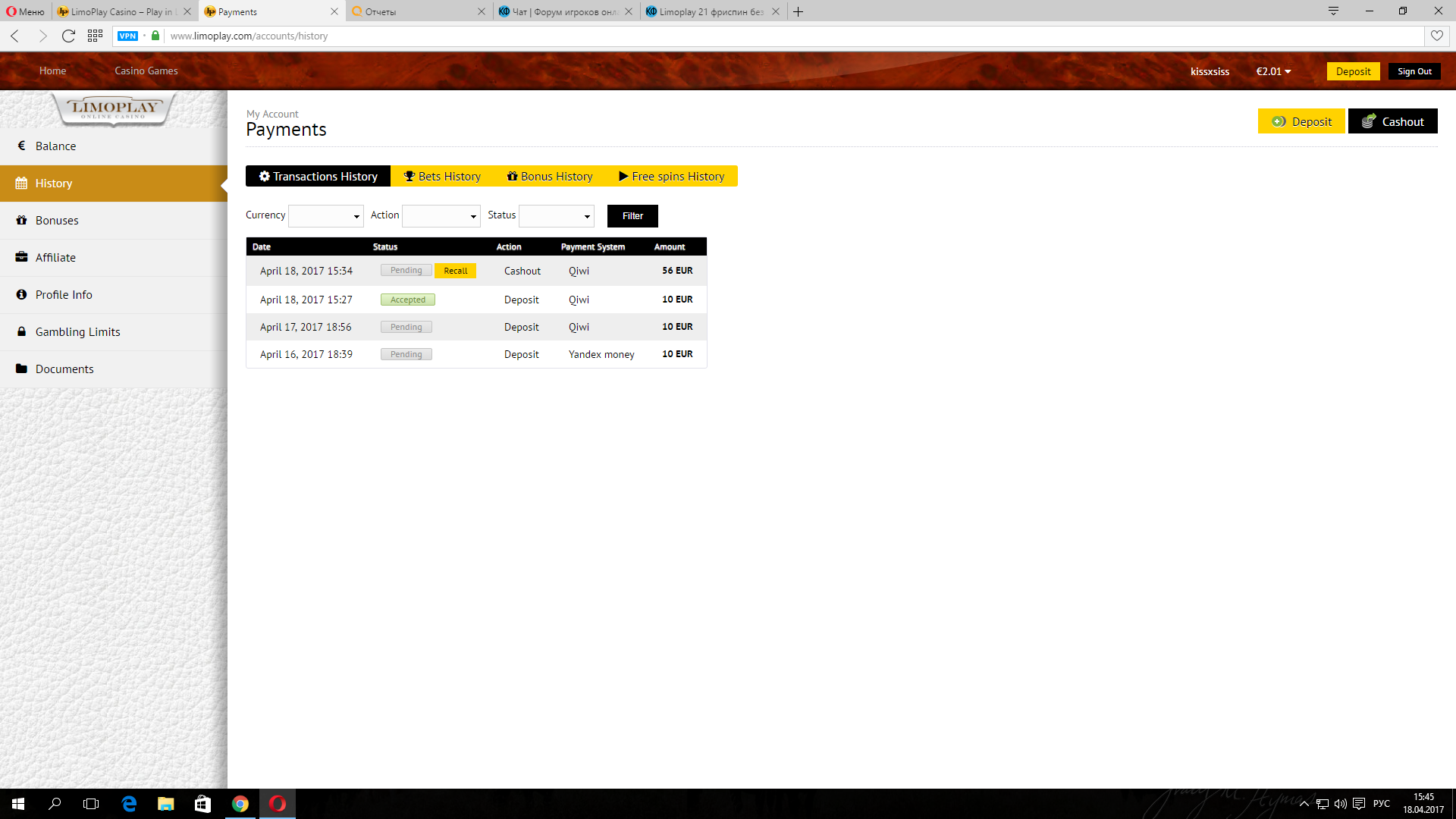Expand the Status filter dropdown
Viewport: 1456px width, 819px height.
point(557,216)
